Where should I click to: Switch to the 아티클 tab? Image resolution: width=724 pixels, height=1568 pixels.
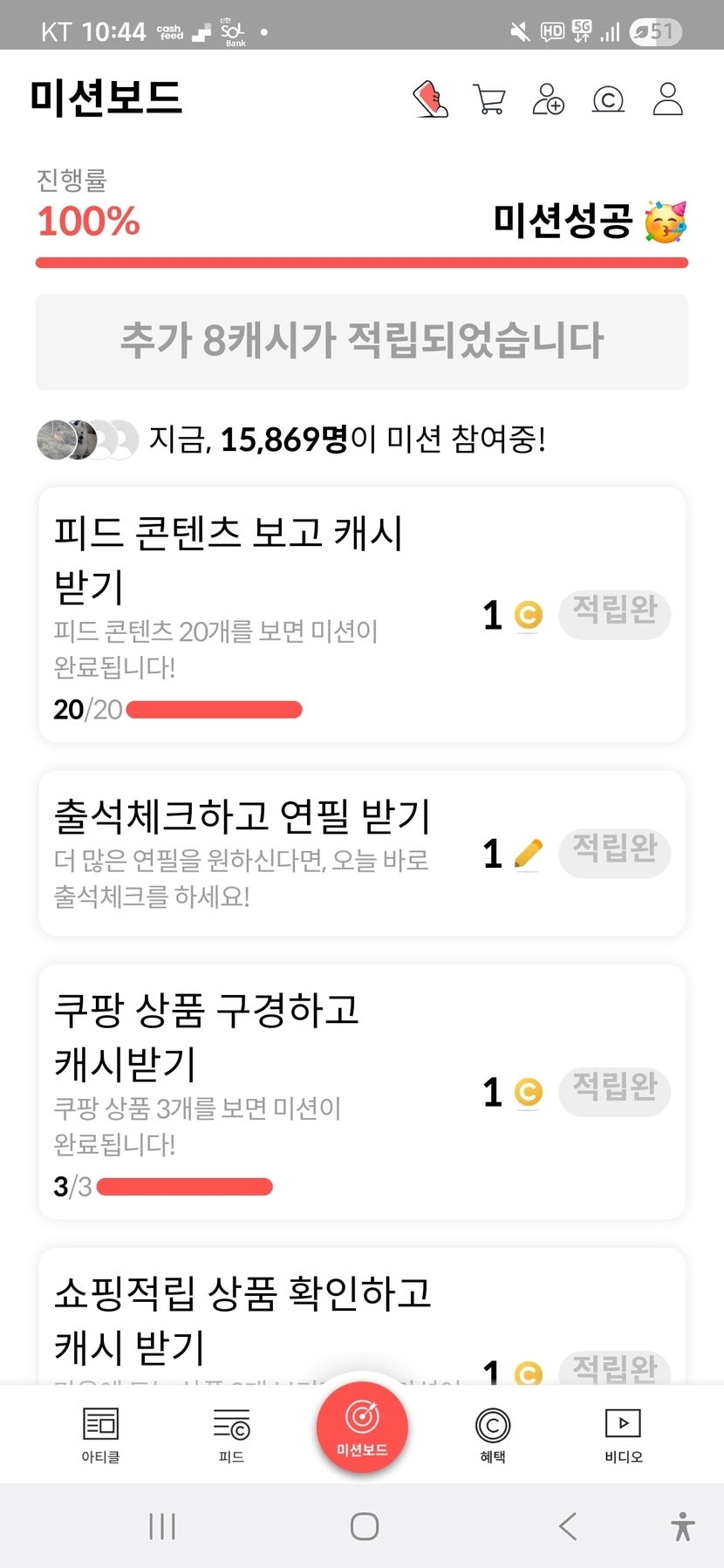point(100,1435)
